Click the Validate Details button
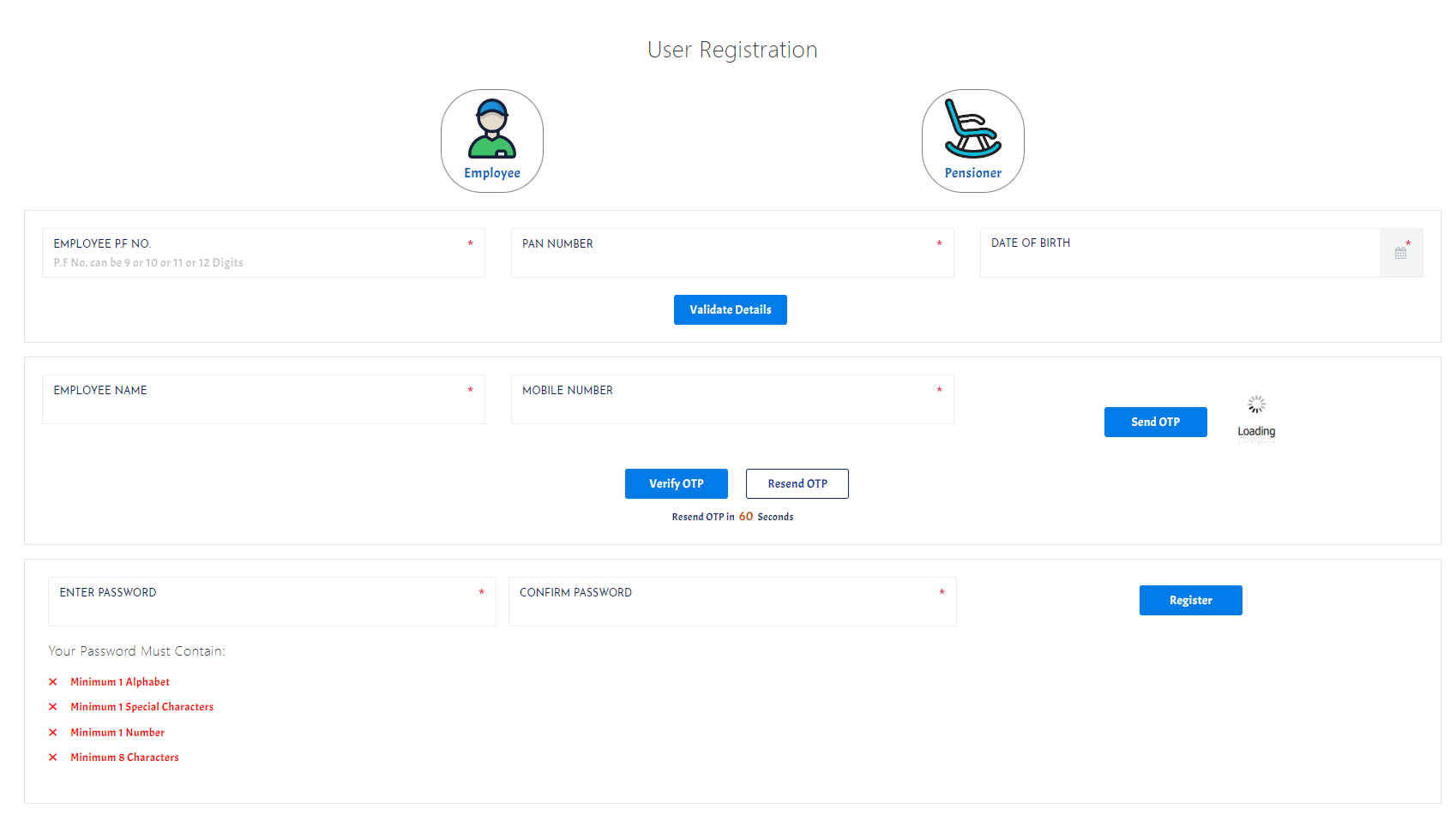Image resolution: width=1456 pixels, height=821 pixels. (731, 309)
